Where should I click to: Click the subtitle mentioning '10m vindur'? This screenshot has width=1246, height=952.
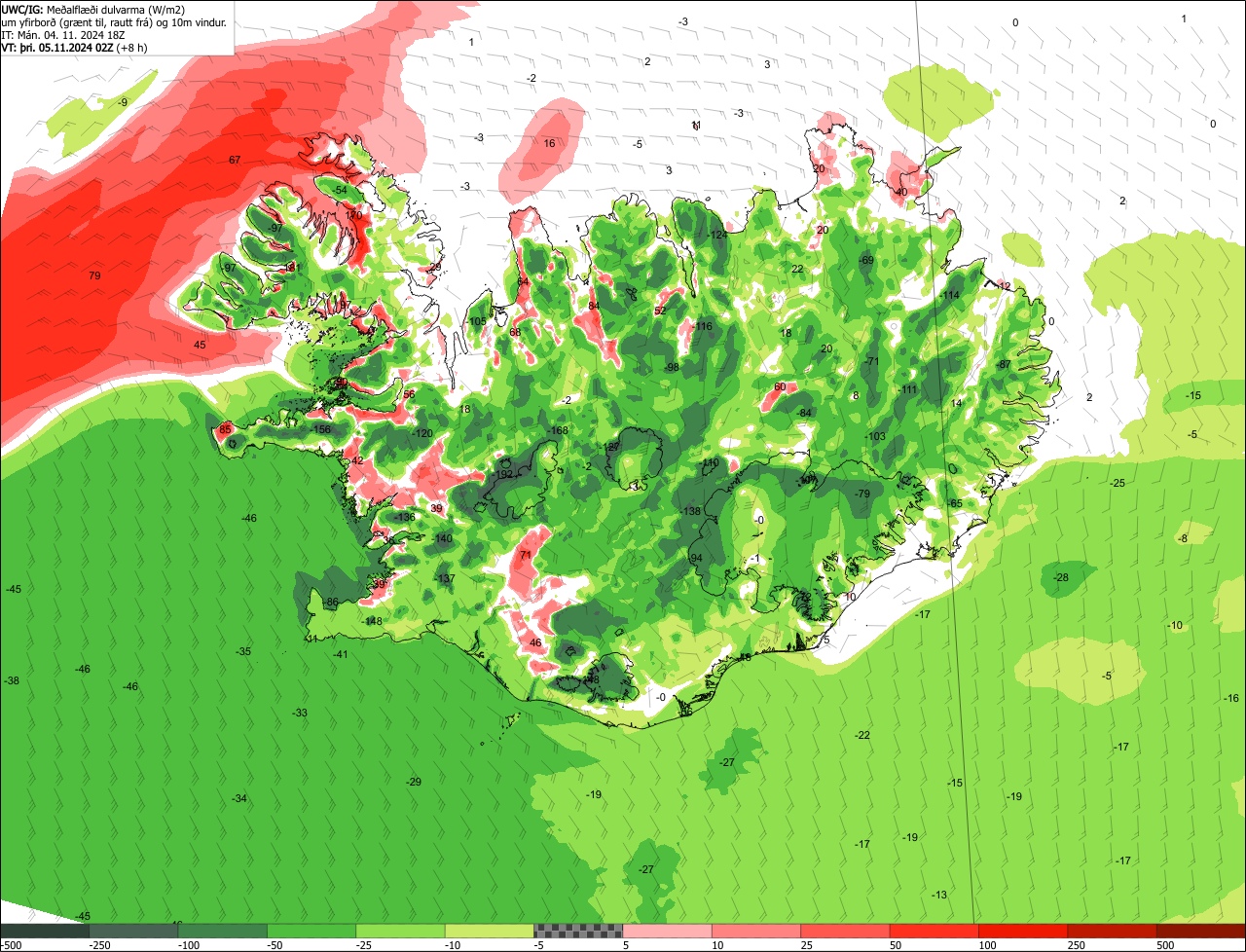(x=114, y=21)
